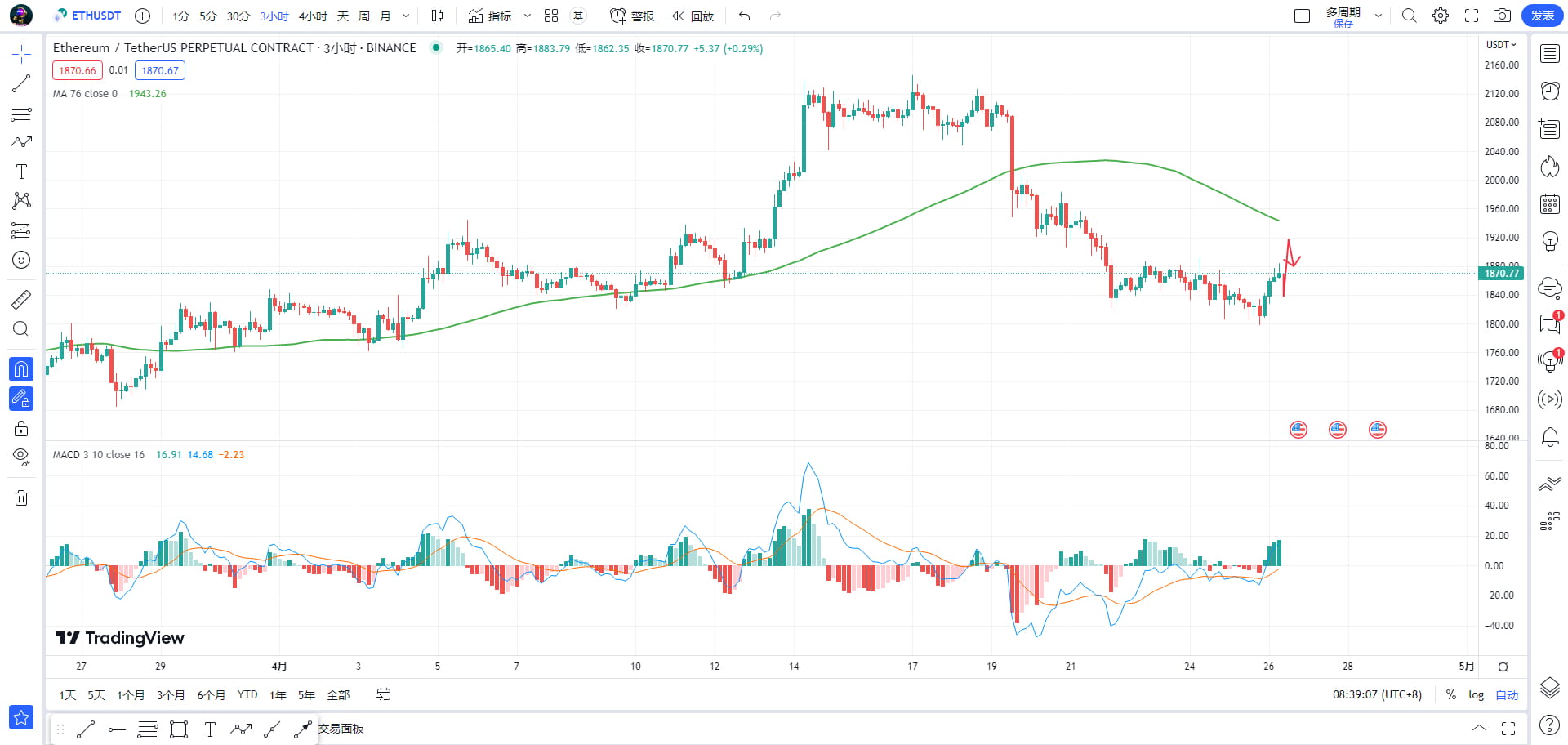The width and height of the screenshot is (1568, 745).
Task: Select the 4小时 timeframe
Action: click(x=313, y=16)
